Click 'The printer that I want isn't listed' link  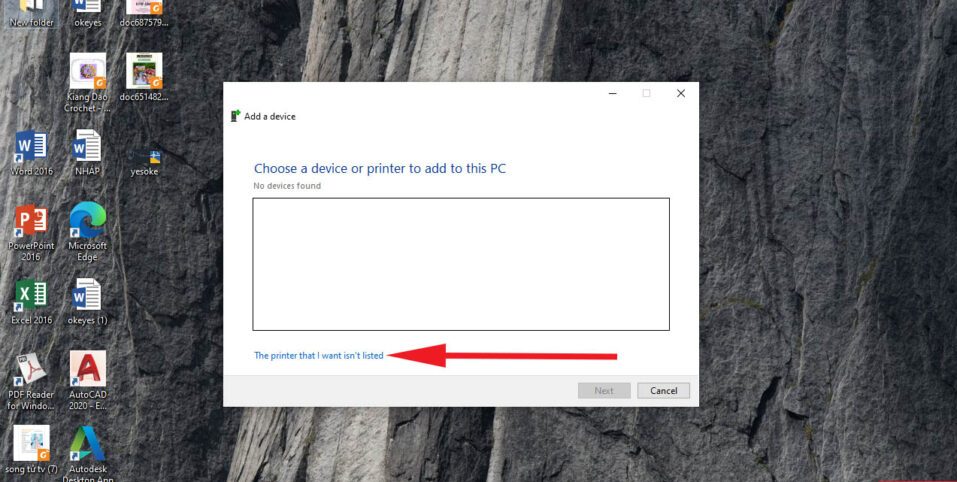(319, 355)
